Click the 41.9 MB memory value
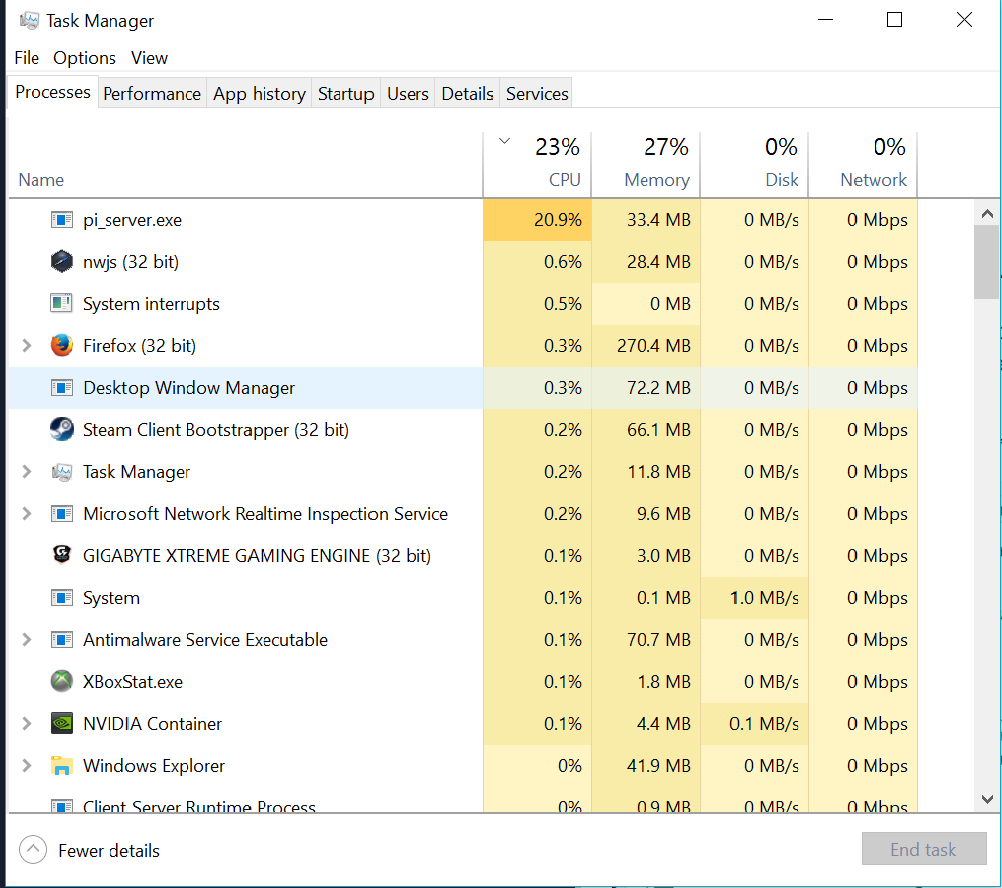This screenshot has width=1002, height=888. click(659, 765)
